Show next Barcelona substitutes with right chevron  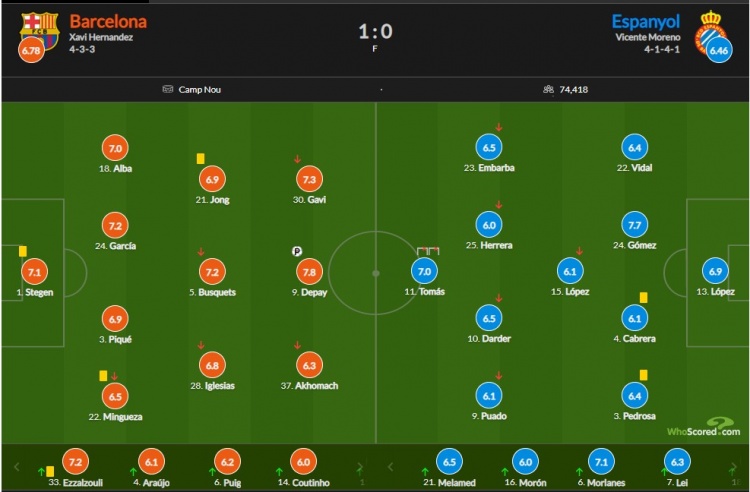click(x=360, y=467)
